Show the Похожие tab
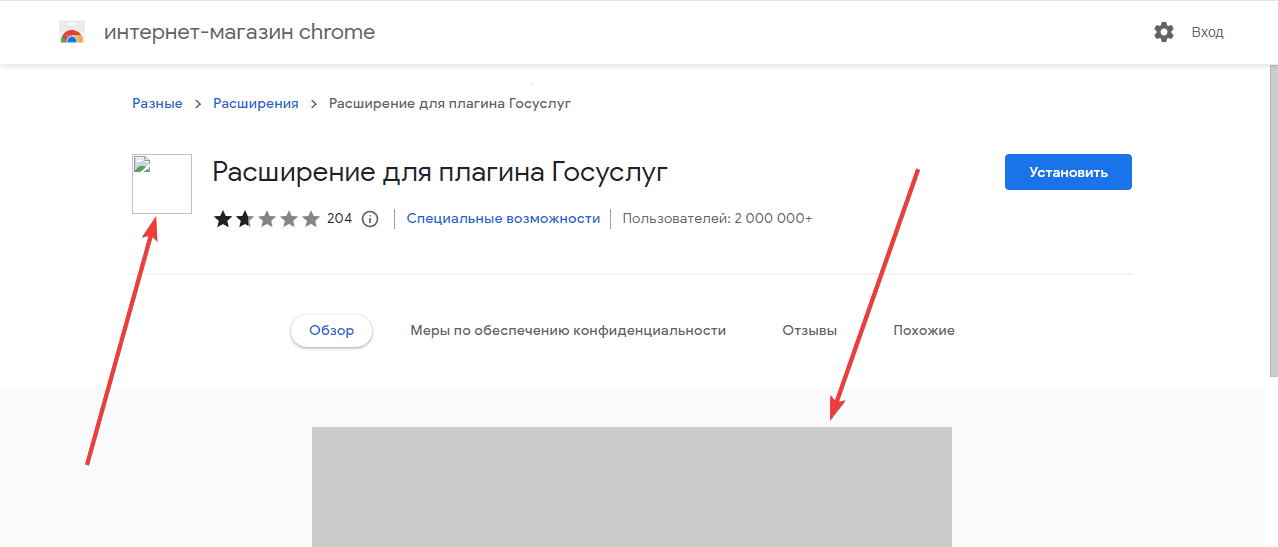 pos(923,331)
